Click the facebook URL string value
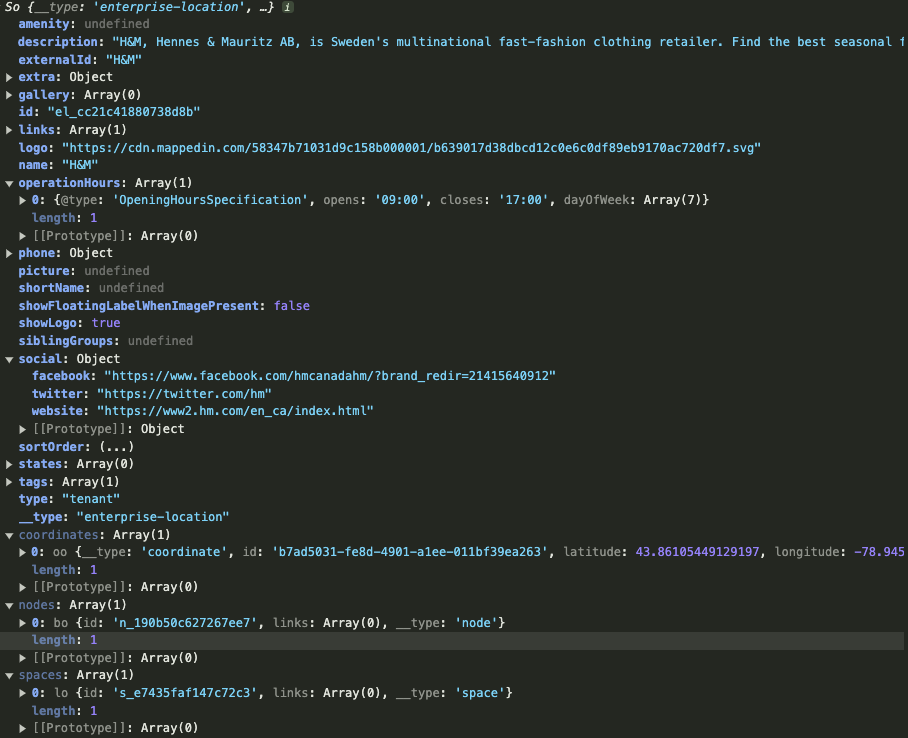The image size is (908, 738). point(329,376)
